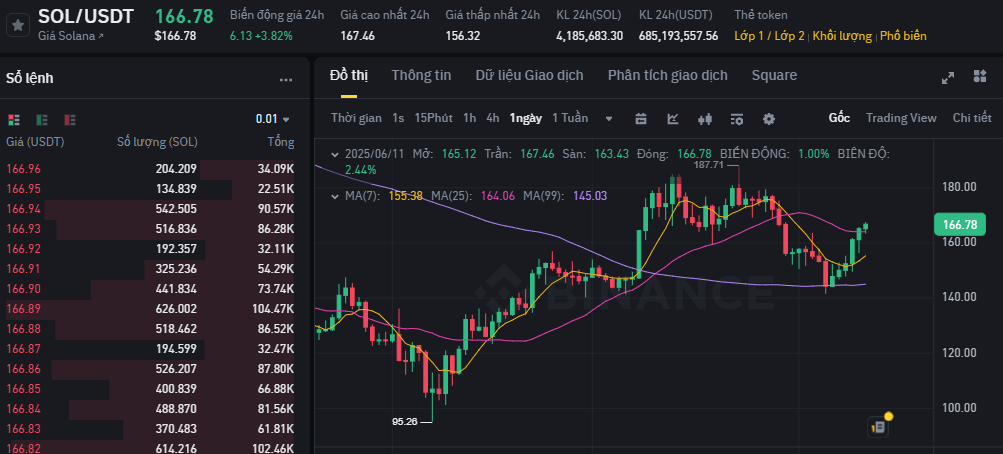Open the Giá Solana link
The width and height of the screenshot is (1003, 454).
pyautogui.click(x=71, y=36)
